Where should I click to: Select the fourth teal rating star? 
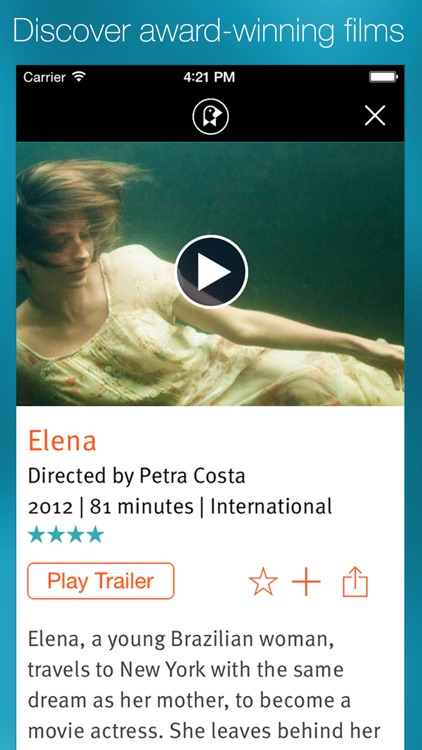(94, 534)
